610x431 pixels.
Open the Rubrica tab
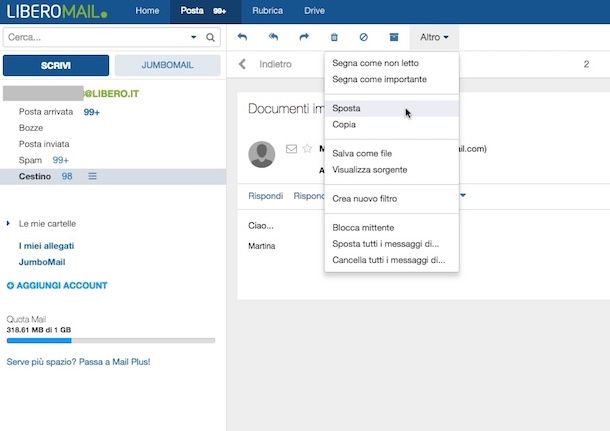269,10
